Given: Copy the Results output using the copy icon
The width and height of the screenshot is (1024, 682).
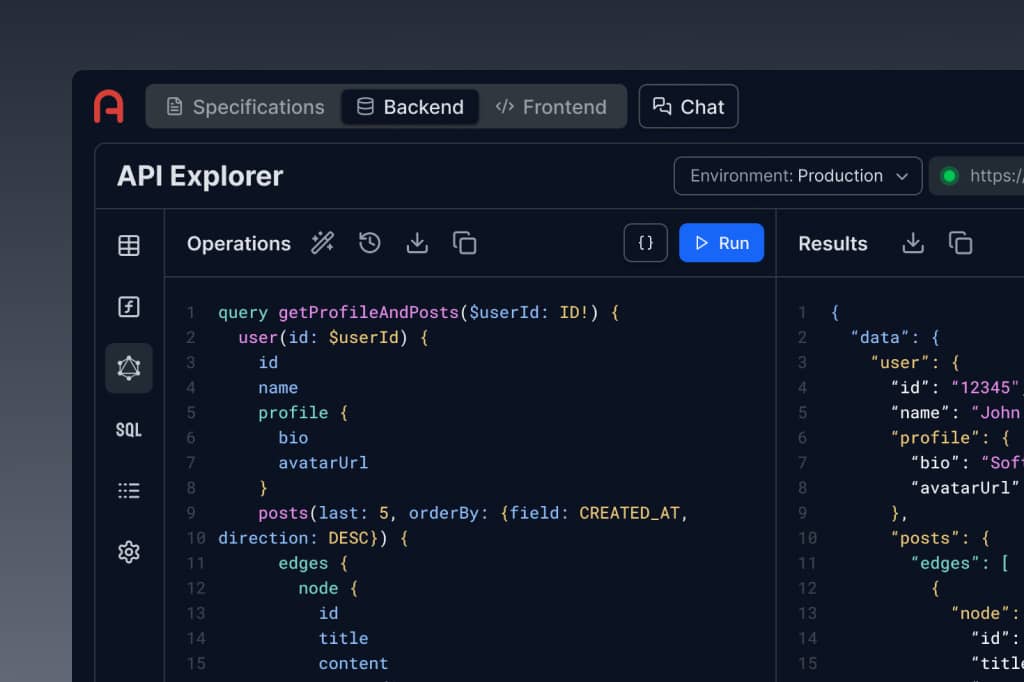Looking at the screenshot, I should pyautogui.click(x=961, y=242).
